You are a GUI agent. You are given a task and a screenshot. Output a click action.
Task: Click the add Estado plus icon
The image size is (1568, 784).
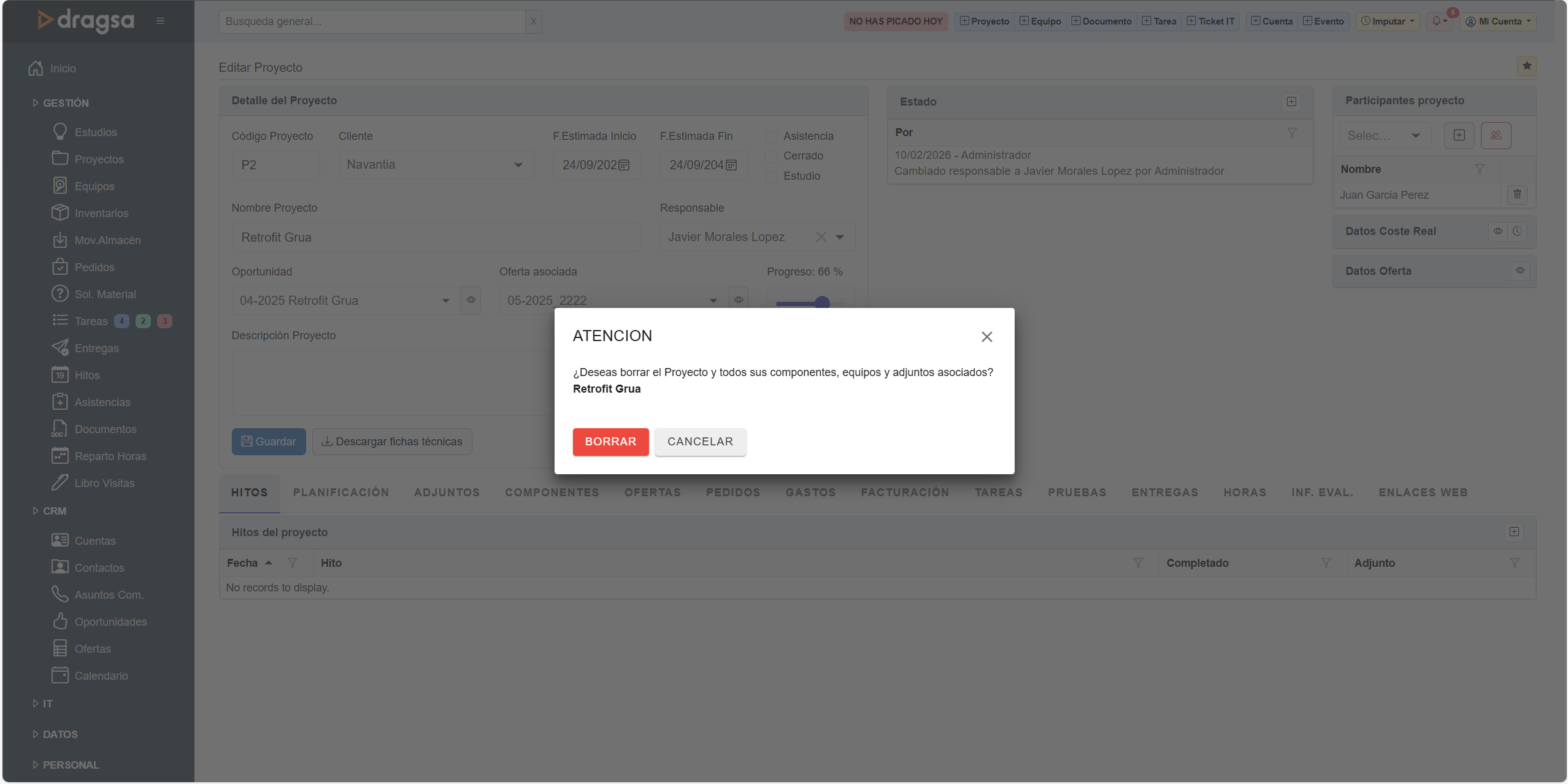(1291, 102)
